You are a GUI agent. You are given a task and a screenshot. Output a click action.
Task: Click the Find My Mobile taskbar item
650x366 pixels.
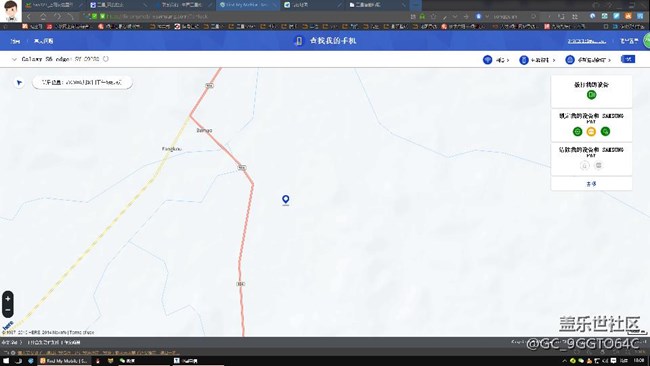click(x=63, y=361)
